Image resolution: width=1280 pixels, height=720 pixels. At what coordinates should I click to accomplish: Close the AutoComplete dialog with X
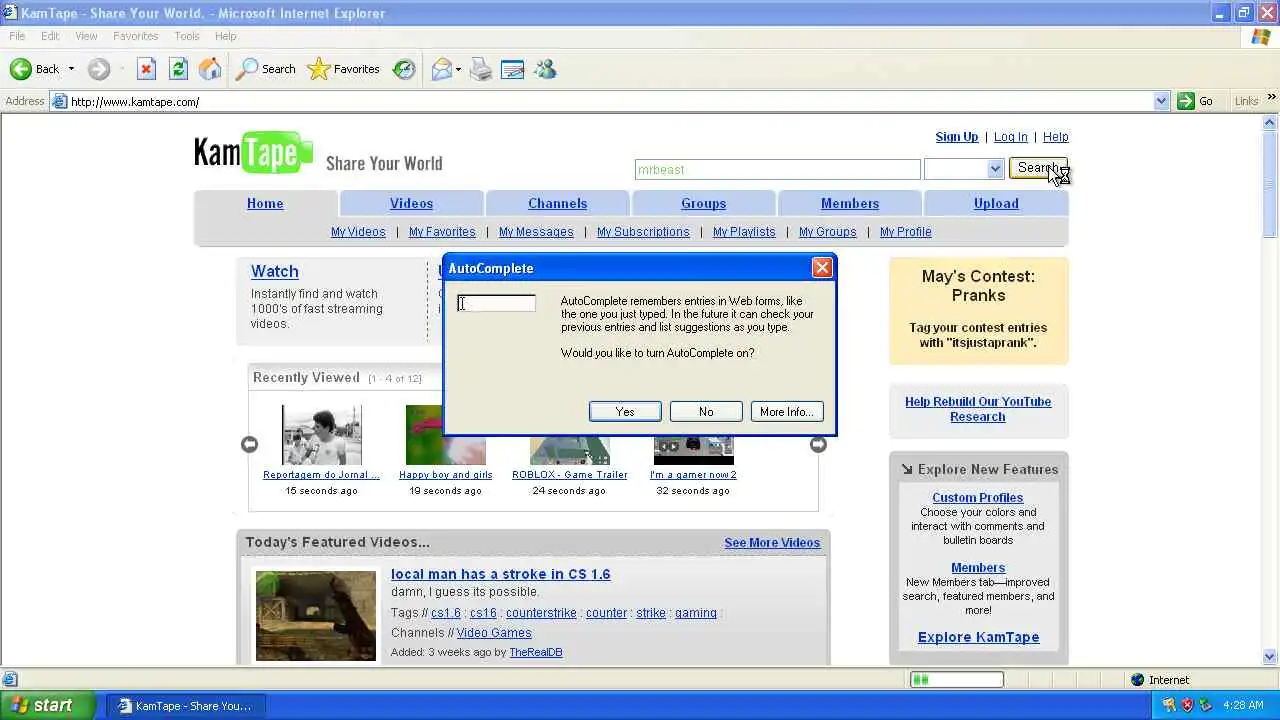coord(822,268)
